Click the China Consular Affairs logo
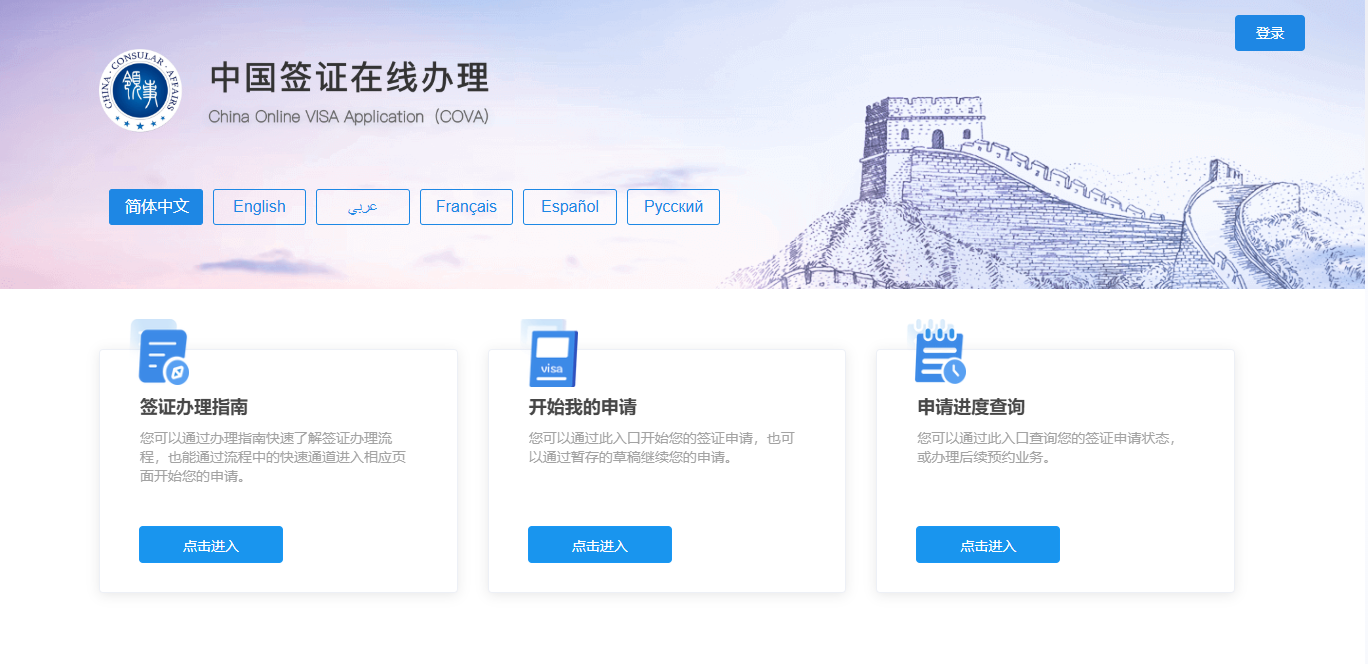 point(141,91)
